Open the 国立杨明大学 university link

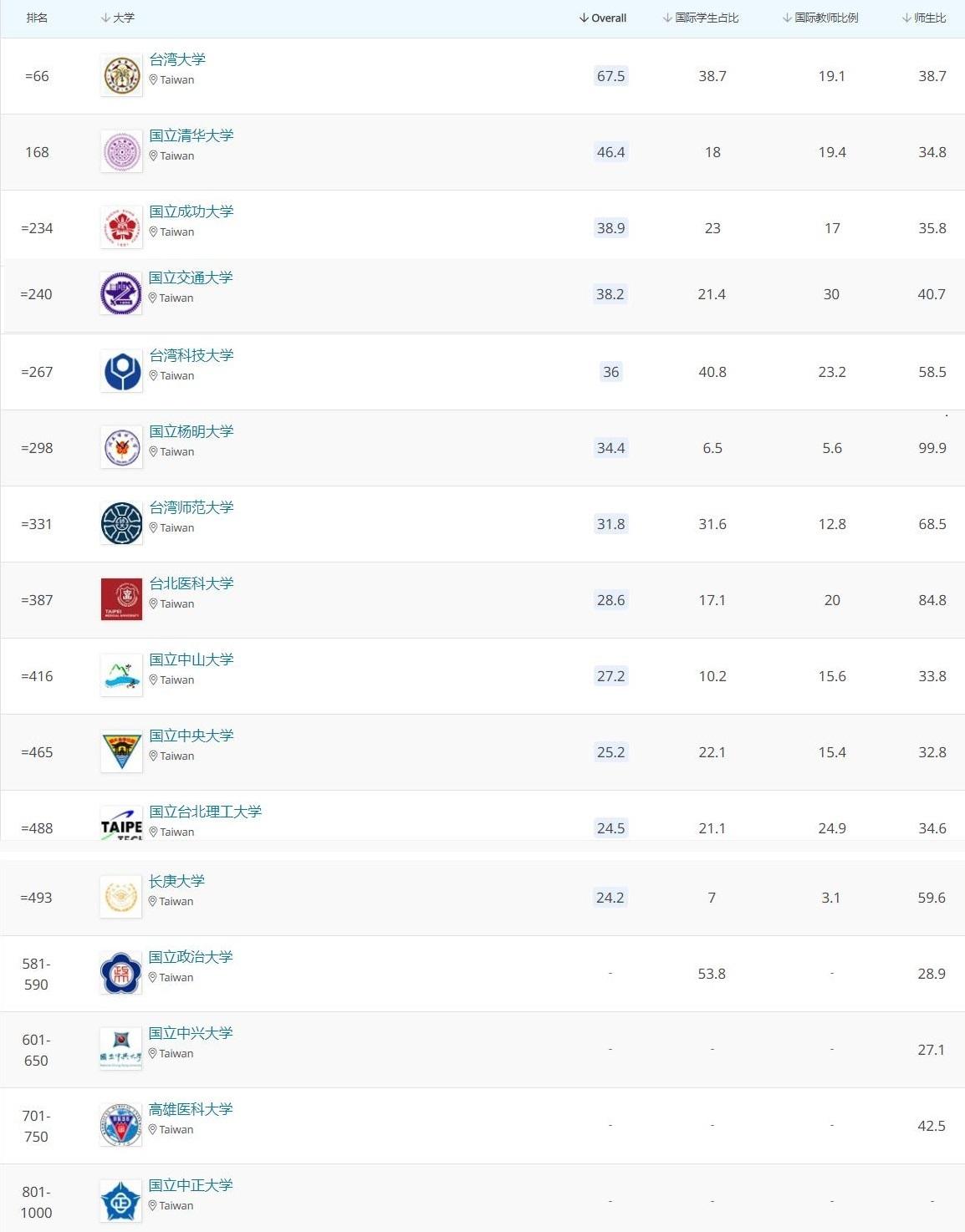click(x=191, y=431)
